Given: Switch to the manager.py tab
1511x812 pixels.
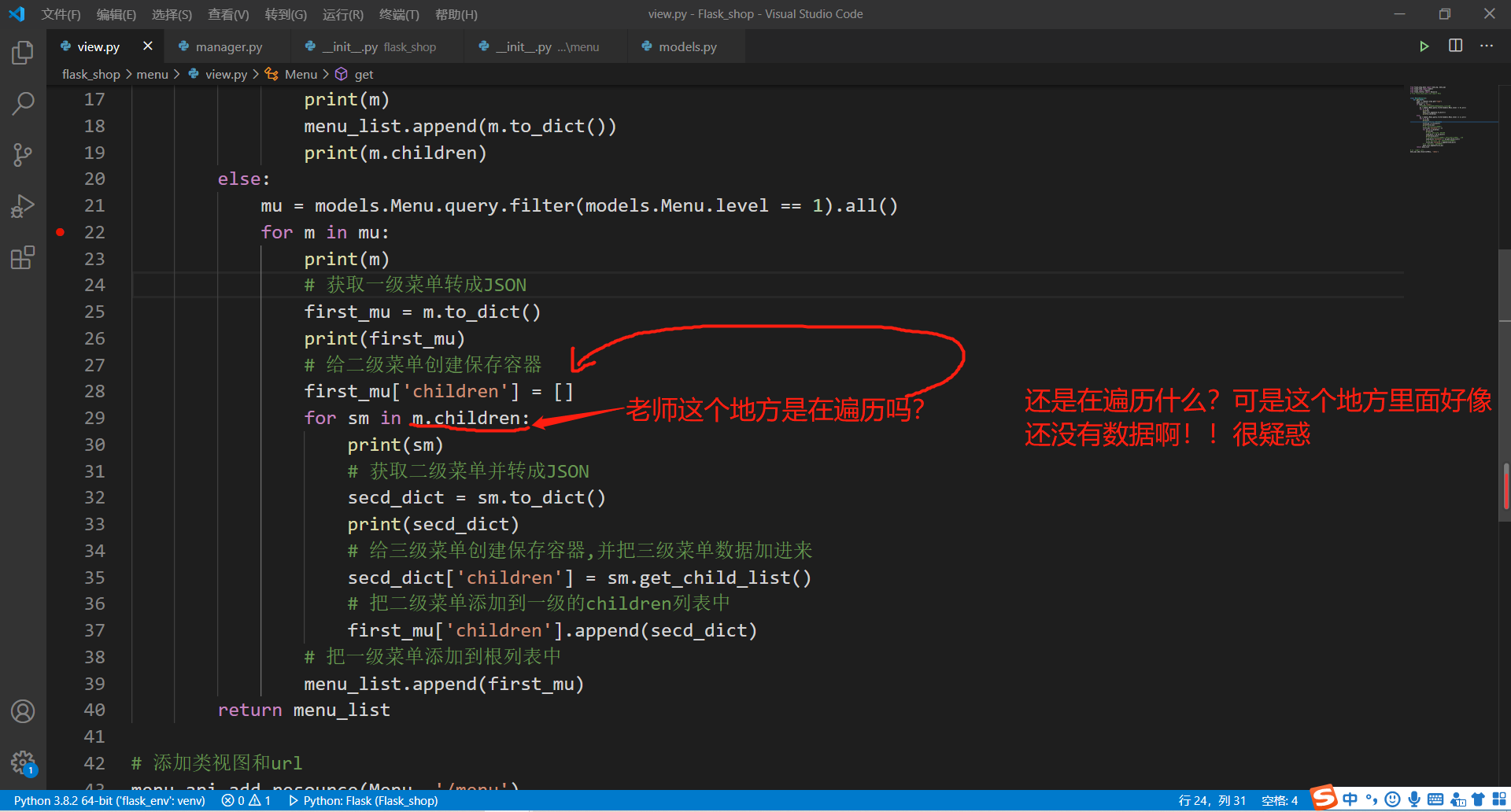Looking at the screenshot, I should coord(228,46).
